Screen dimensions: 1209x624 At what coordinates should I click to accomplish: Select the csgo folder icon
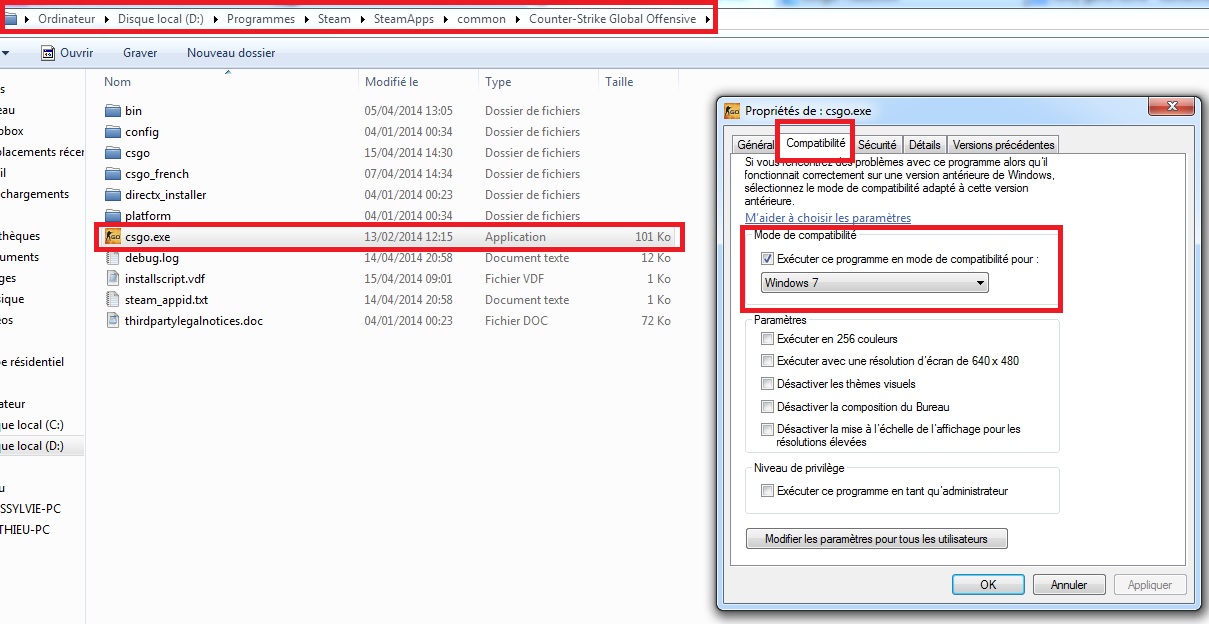(112, 153)
